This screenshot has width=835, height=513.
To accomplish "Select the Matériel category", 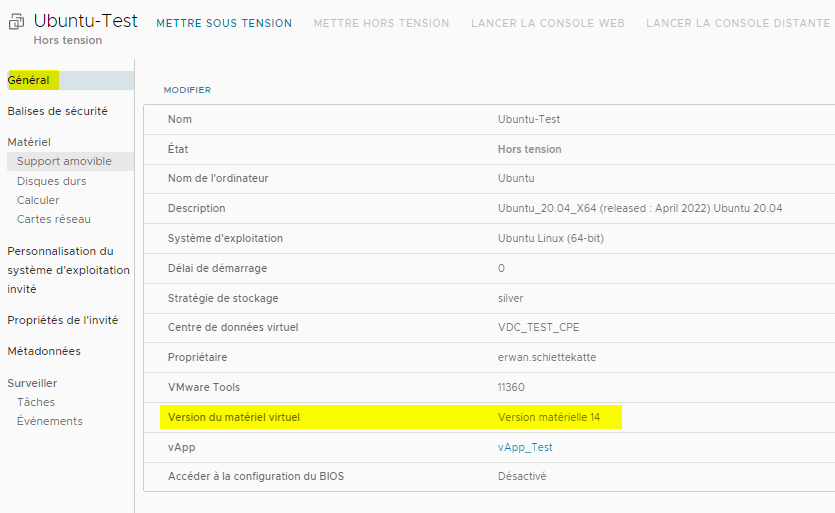I will [29, 142].
